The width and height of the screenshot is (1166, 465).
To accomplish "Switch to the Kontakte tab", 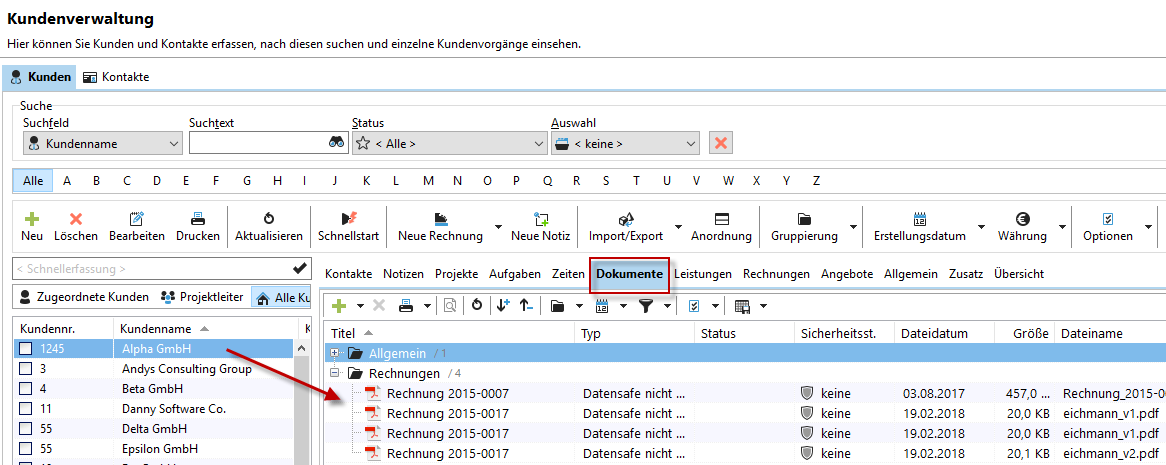I will [x=116, y=77].
